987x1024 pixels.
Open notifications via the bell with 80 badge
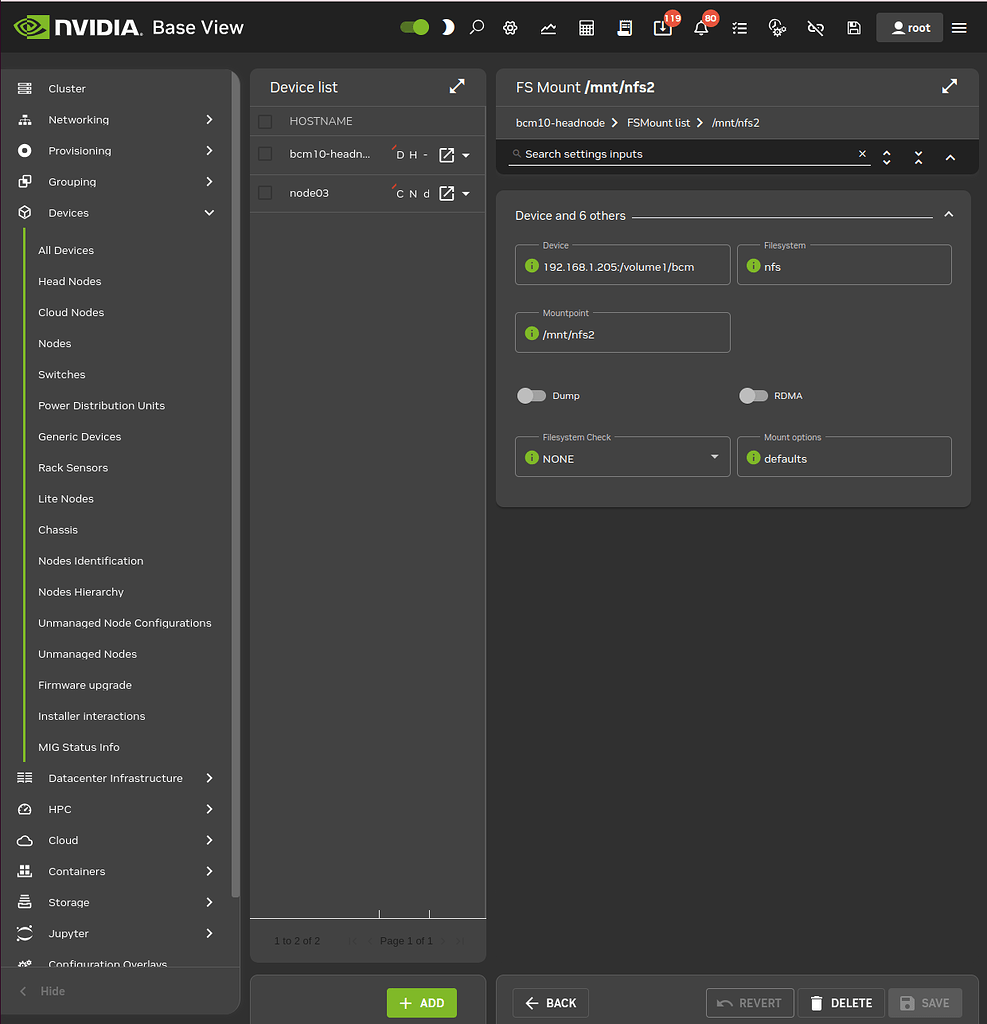pos(701,27)
